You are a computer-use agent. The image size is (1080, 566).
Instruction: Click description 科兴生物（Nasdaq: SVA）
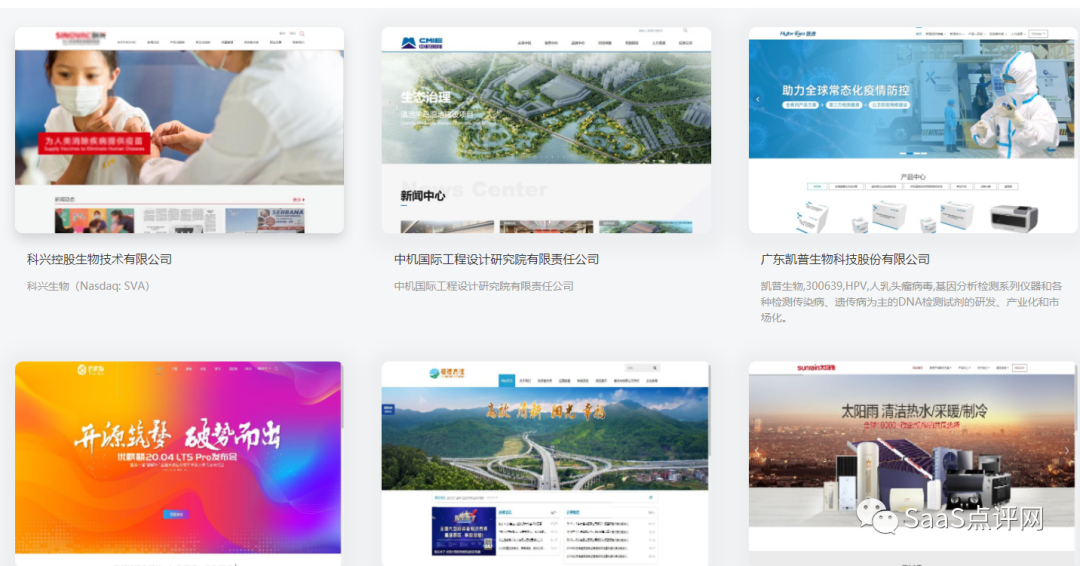click(x=88, y=286)
